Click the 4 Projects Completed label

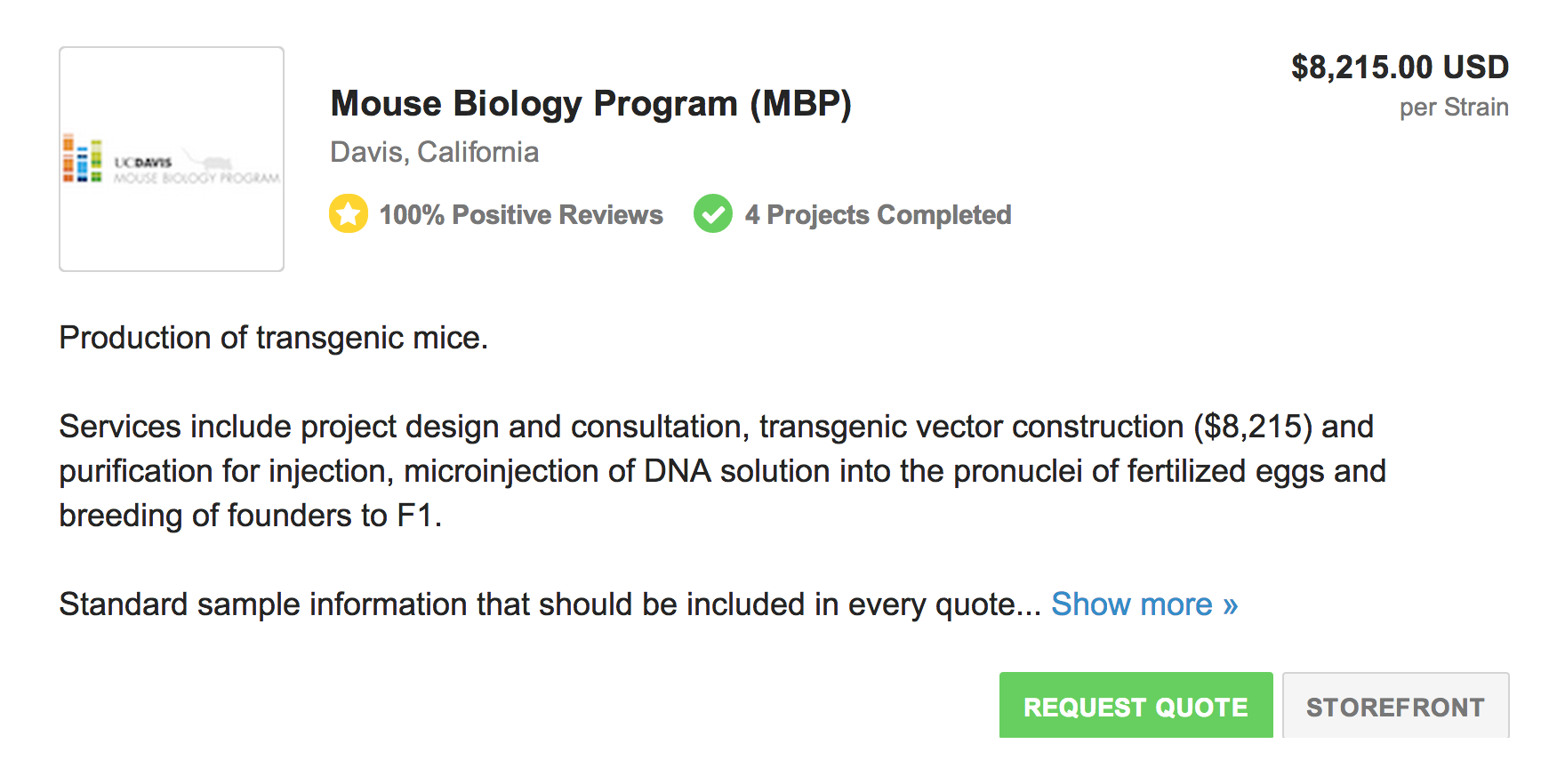tap(878, 215)
